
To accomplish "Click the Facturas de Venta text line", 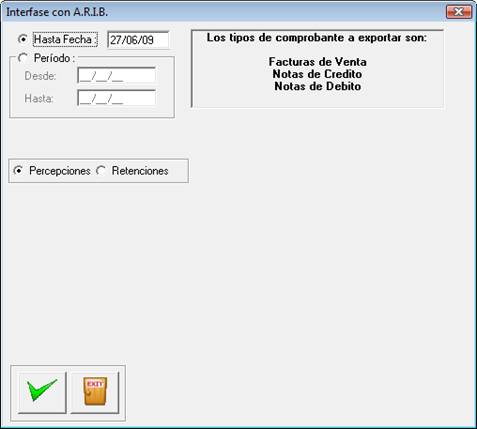I will click(x=318, y=62).
